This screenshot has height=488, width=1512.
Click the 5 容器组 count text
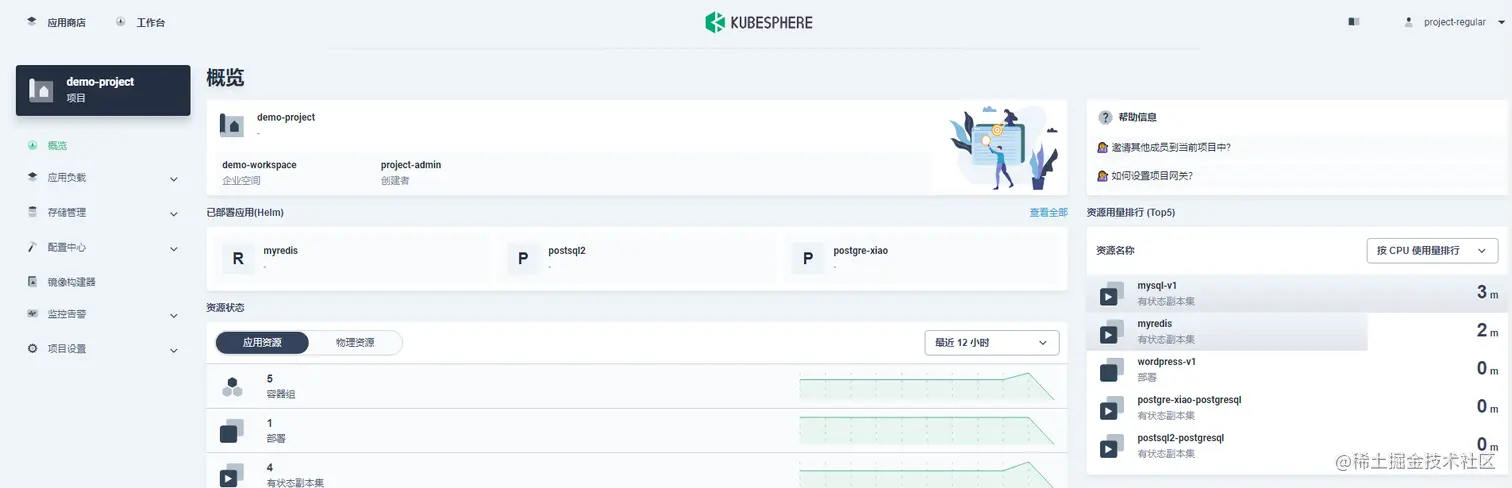[x=281, y=386]
